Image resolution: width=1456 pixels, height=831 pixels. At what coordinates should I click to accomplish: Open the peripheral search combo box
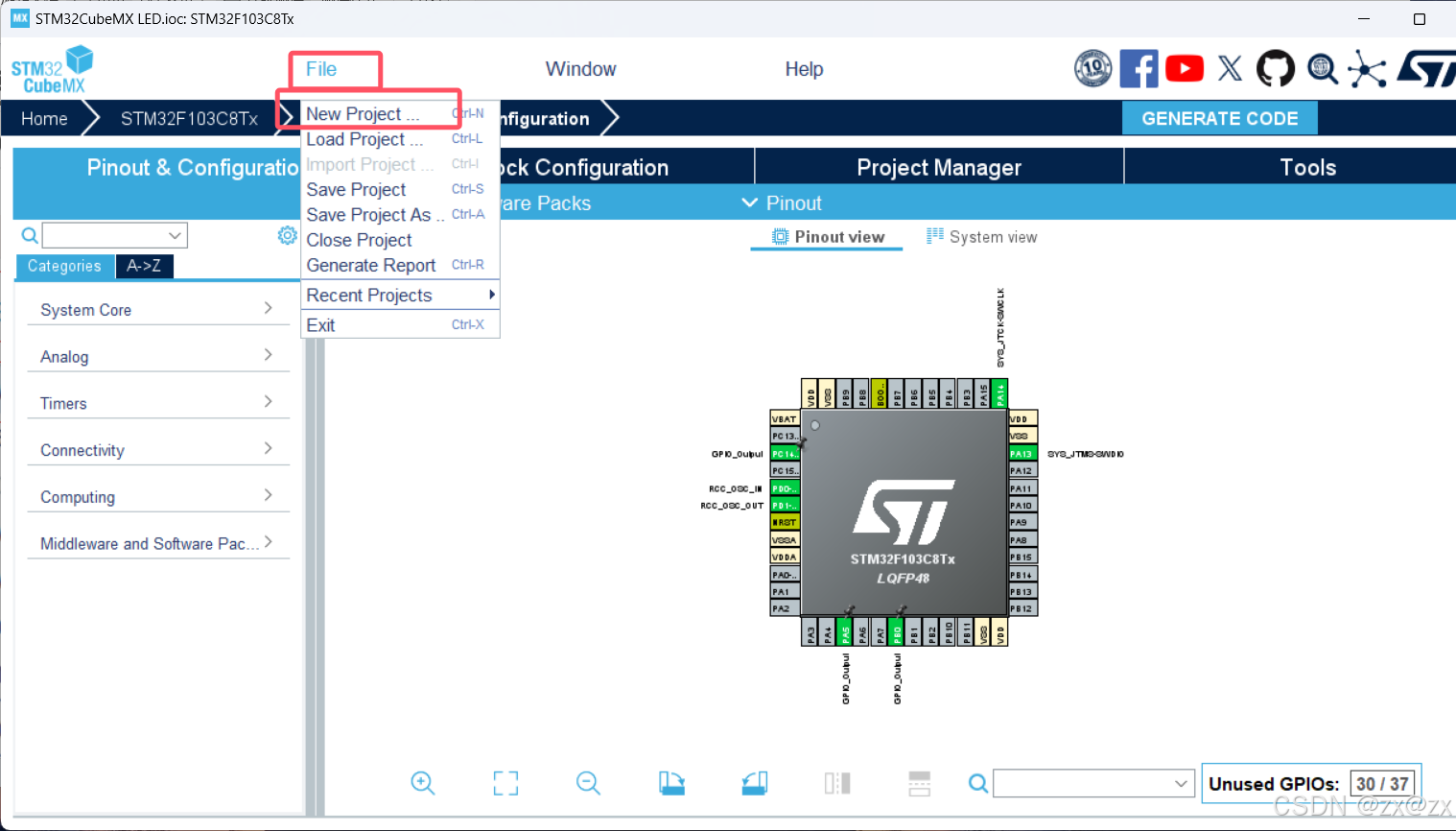[115, 235]
